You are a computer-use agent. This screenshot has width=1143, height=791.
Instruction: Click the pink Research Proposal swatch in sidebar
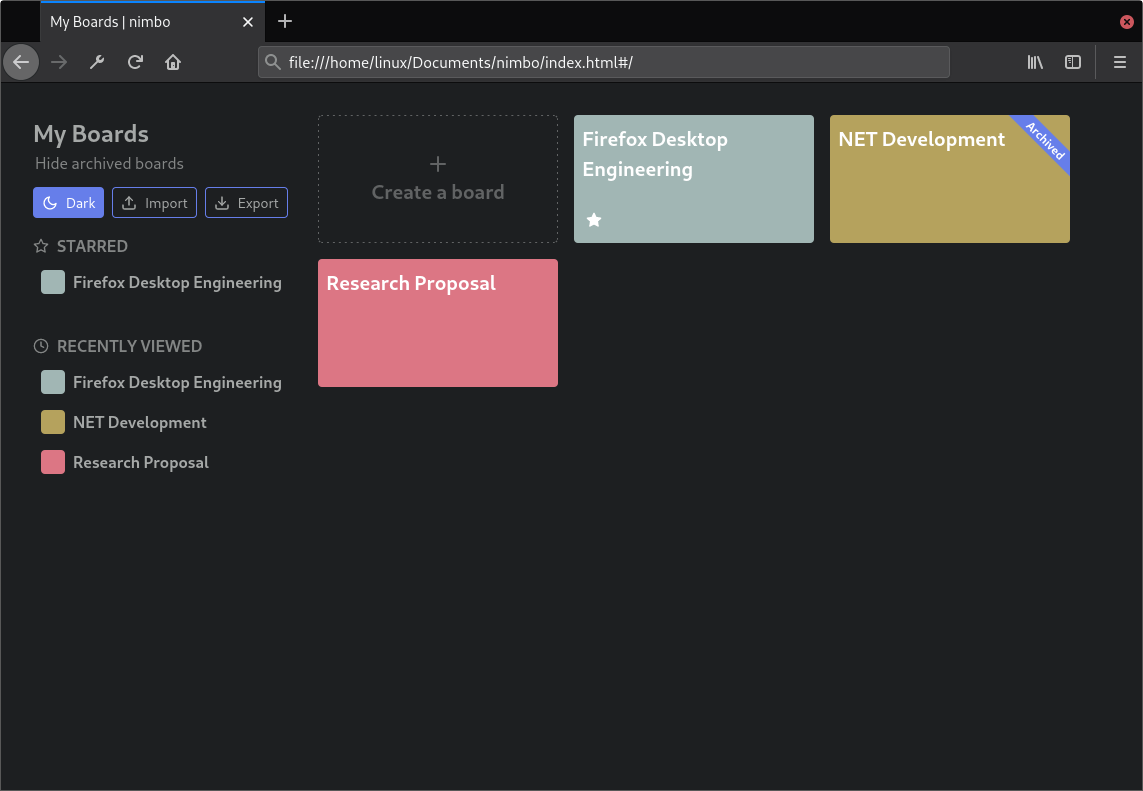click(53, 462)
